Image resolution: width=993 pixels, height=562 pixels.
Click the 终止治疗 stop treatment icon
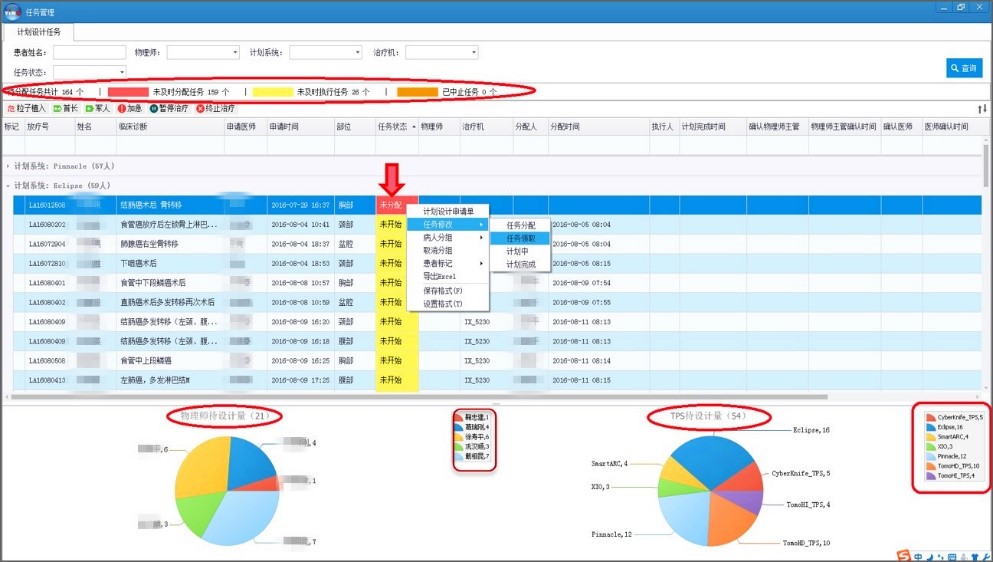pos(200,108)
